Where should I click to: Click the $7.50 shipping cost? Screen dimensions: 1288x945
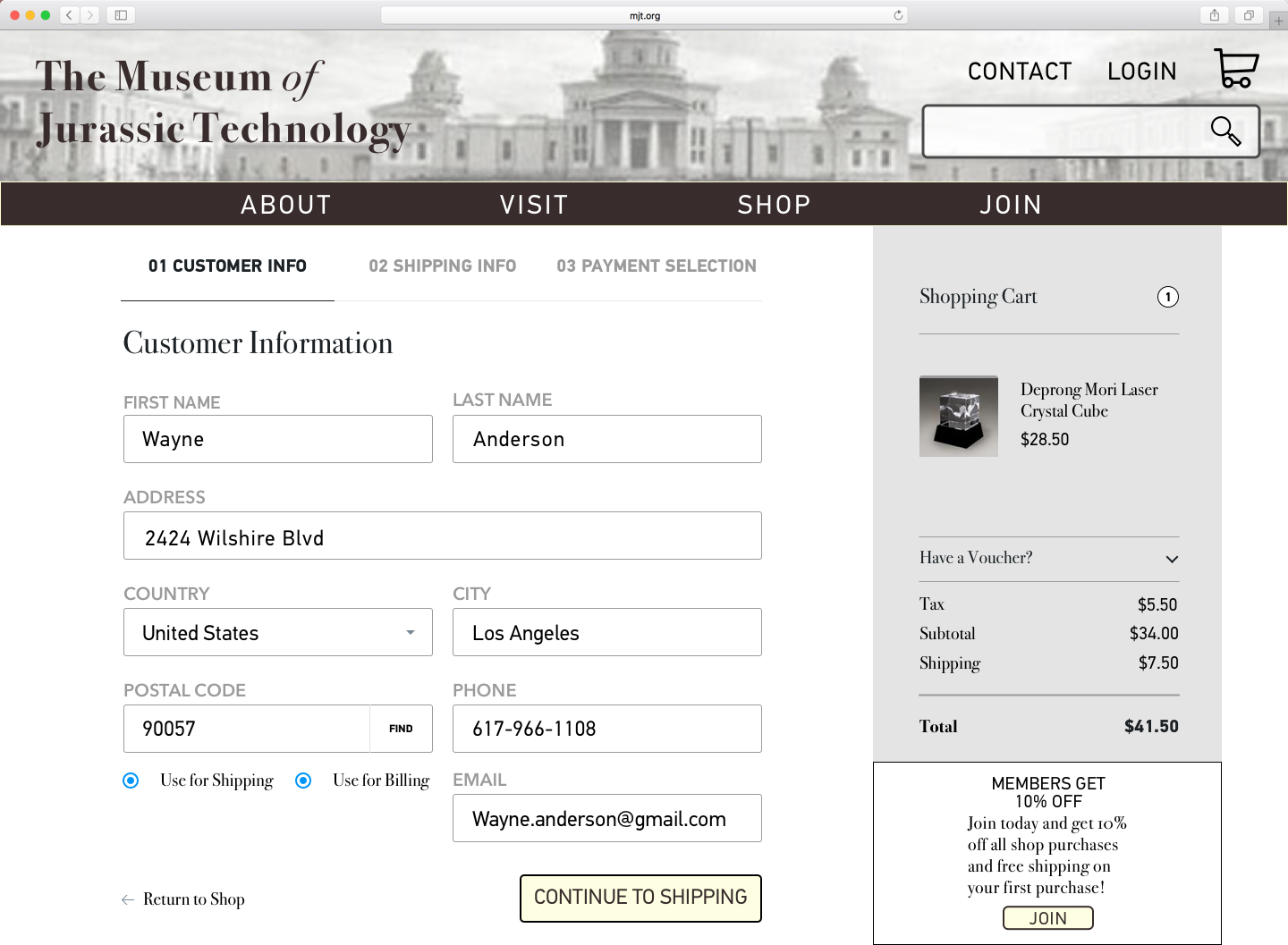1158,662
